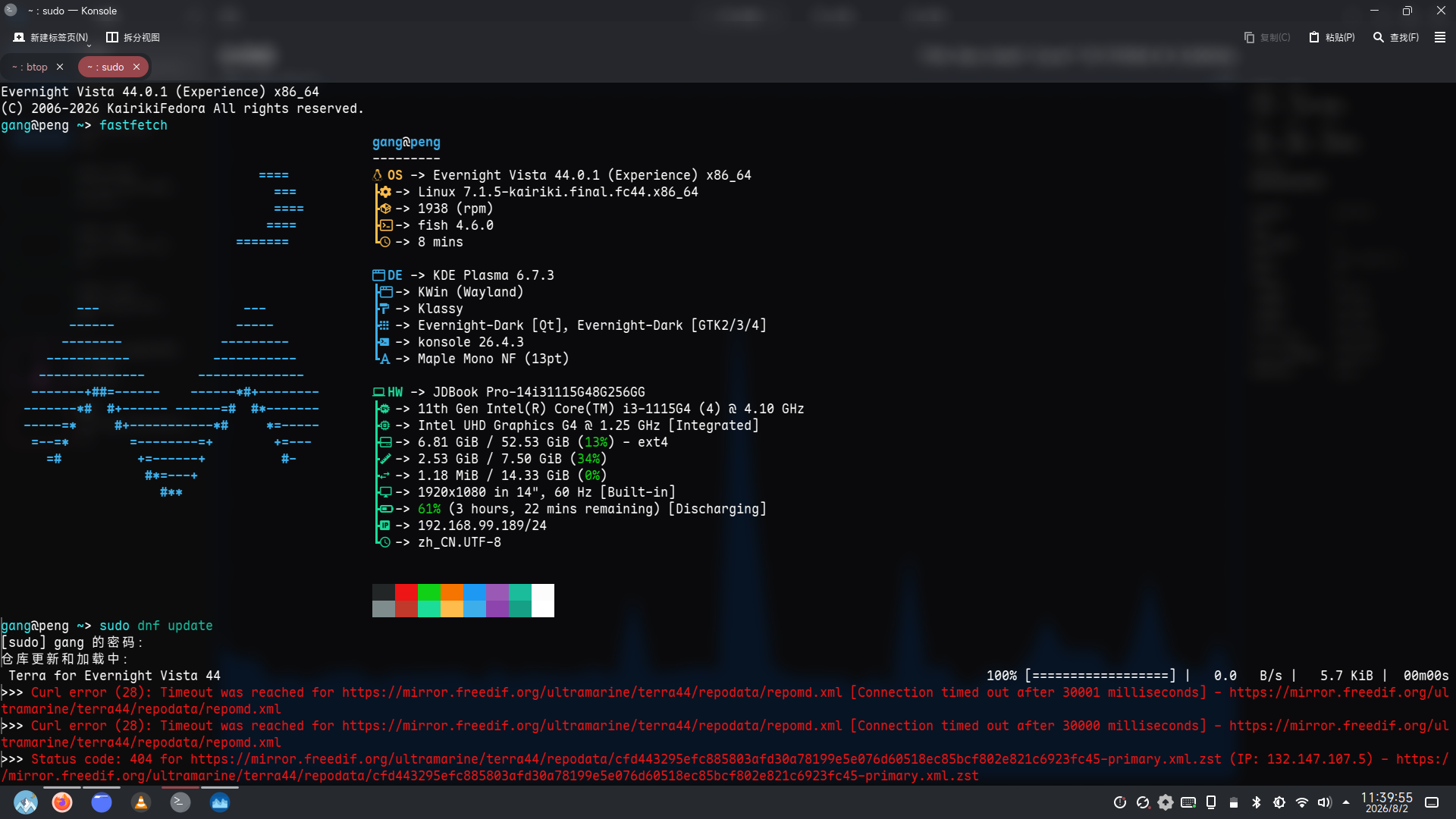Open the battery tray icon
The height and width of the screenshot is (819, 1456).
click(x=1234, y=802)
